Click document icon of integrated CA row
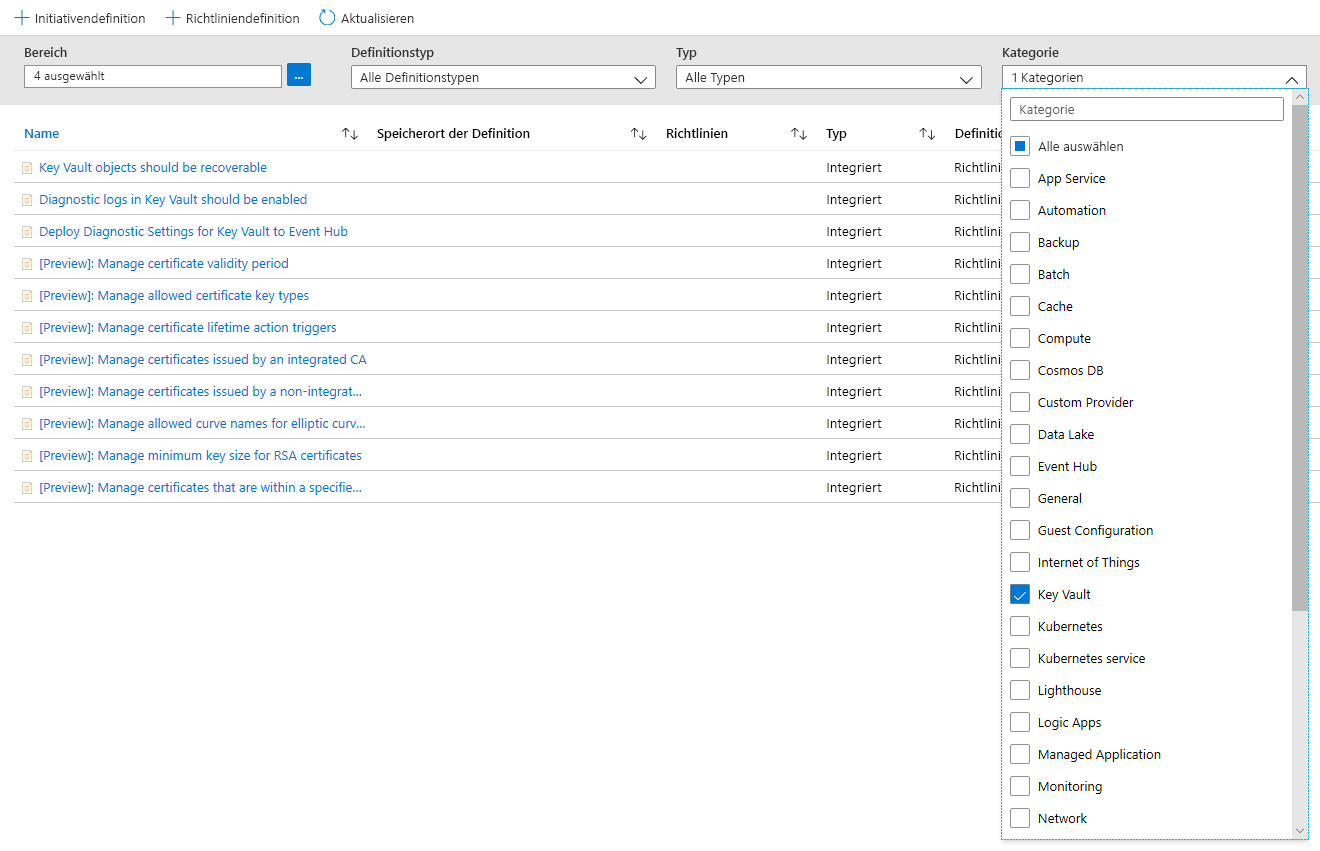Image resolution: width=1320 pixels, height=851 pixels. pos(27,360)
